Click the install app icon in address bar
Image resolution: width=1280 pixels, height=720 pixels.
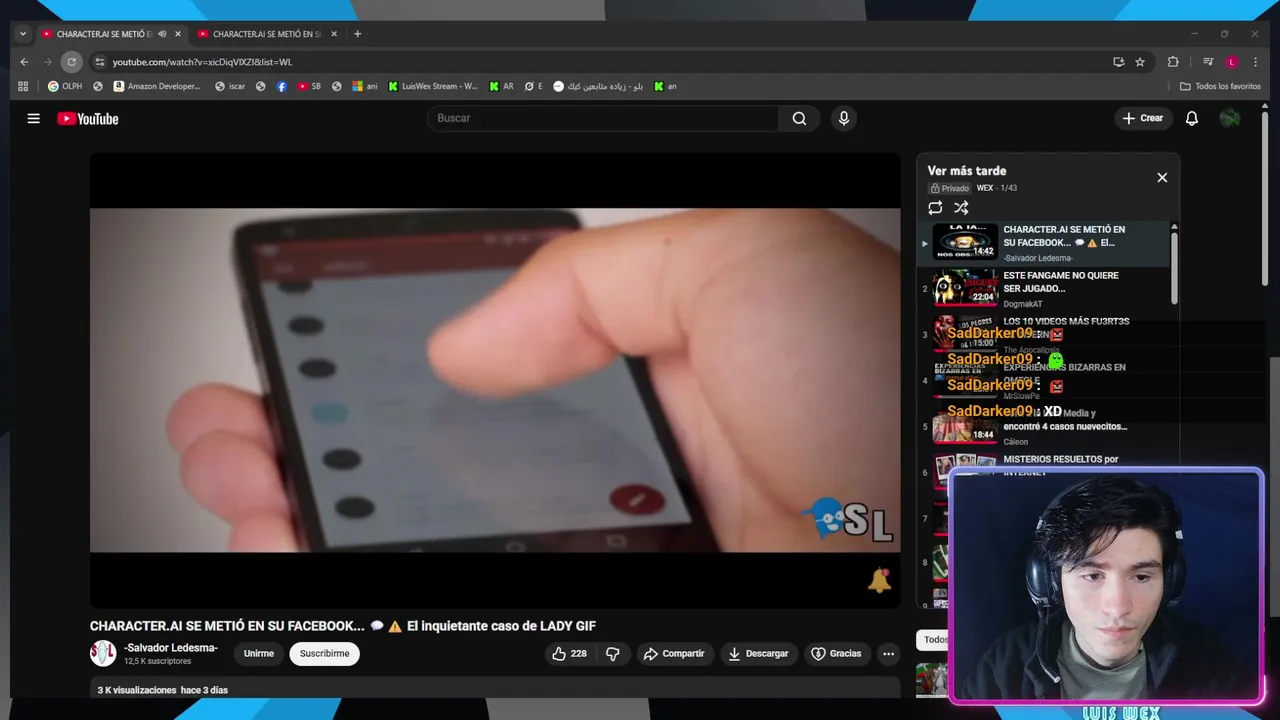[1118, 62]
